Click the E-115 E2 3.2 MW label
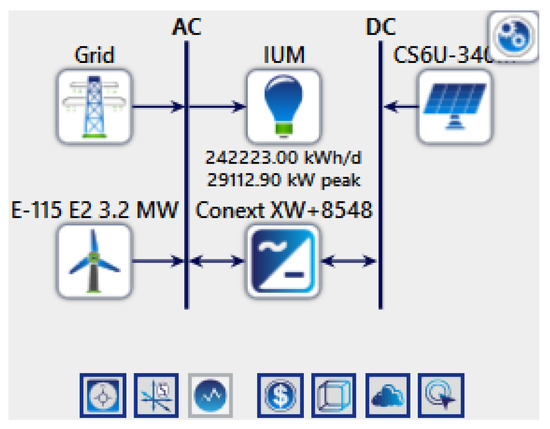This screenshot has height=429, width=550. tap(95, 210)
